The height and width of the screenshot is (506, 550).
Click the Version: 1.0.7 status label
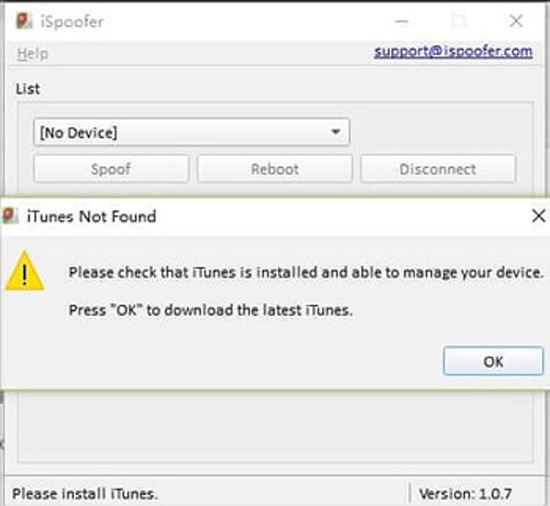click(x=465, y=494)
